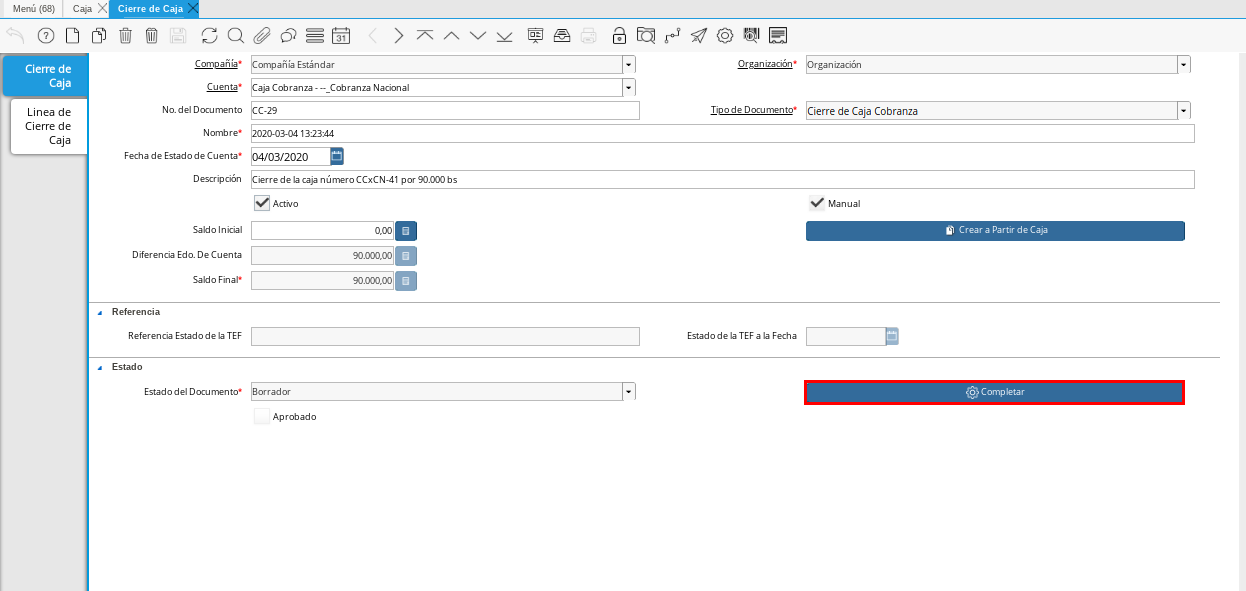This screenshot has width=1246, height=591.
Task: Click the Crear a Partir de Caja button
Action: click(995, 230)
